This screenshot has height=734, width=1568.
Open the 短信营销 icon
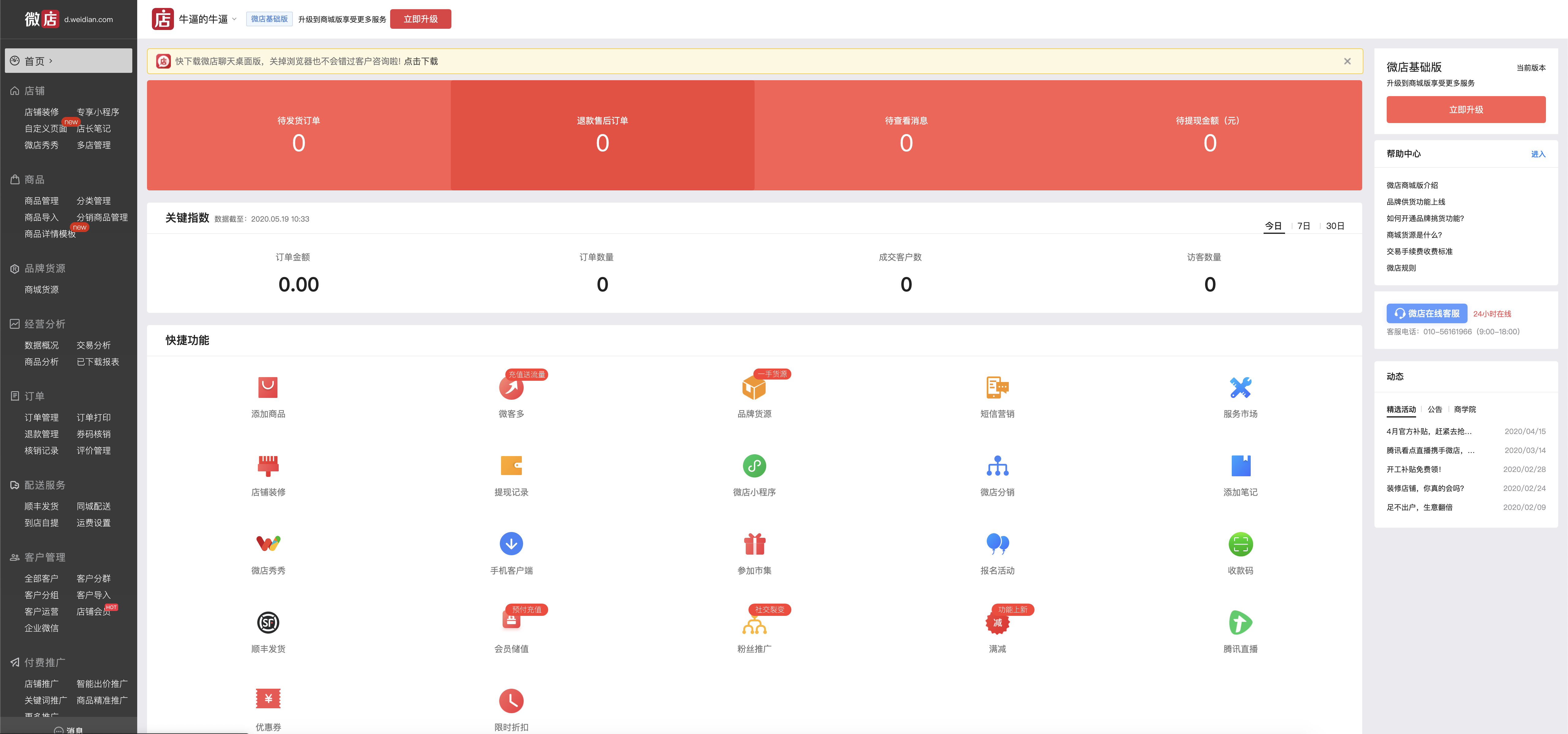[997, 387]
